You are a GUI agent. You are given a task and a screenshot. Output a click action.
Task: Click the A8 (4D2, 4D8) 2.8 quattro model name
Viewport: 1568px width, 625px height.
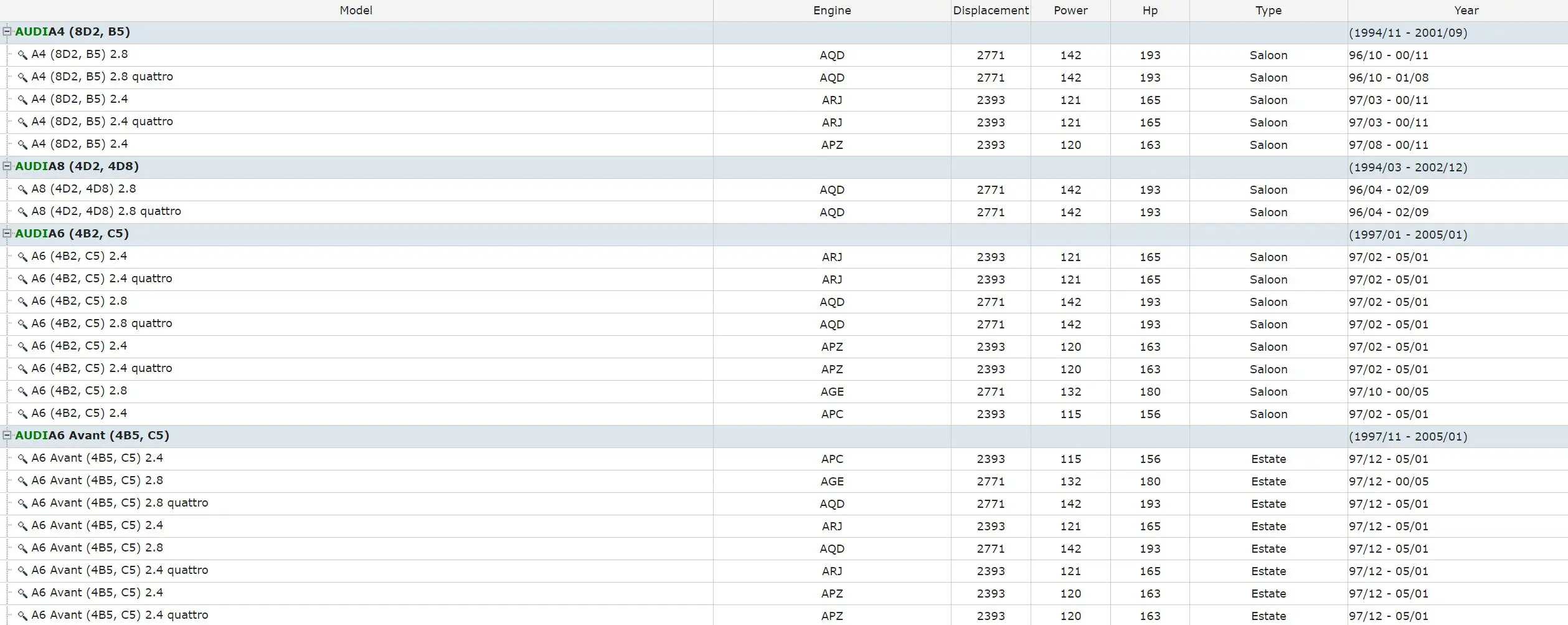(106, 211)
